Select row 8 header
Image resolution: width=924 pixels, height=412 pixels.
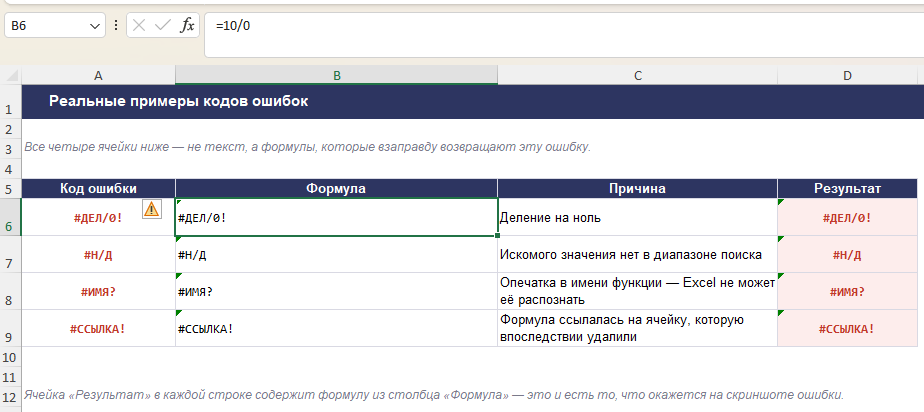click(11, 291)
